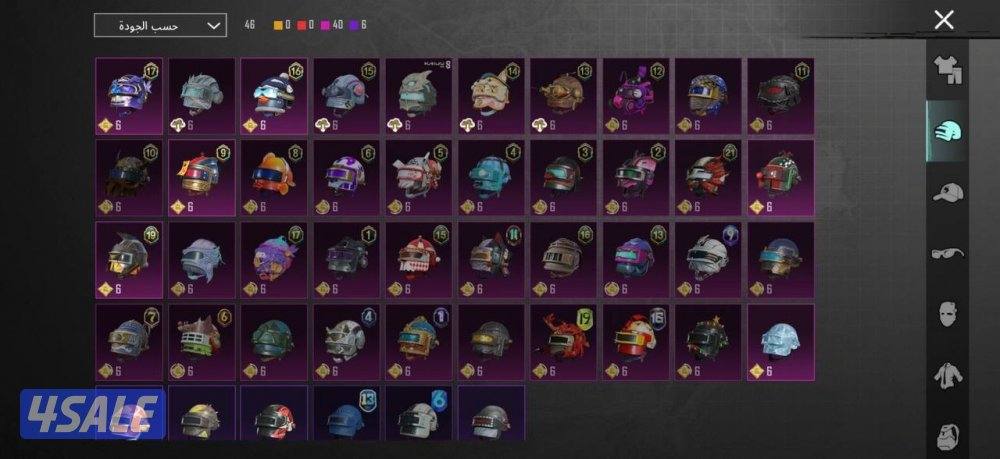1000x459 pixels.
Task: Click the 4SALE watermark logo
Action: point(93,414)
